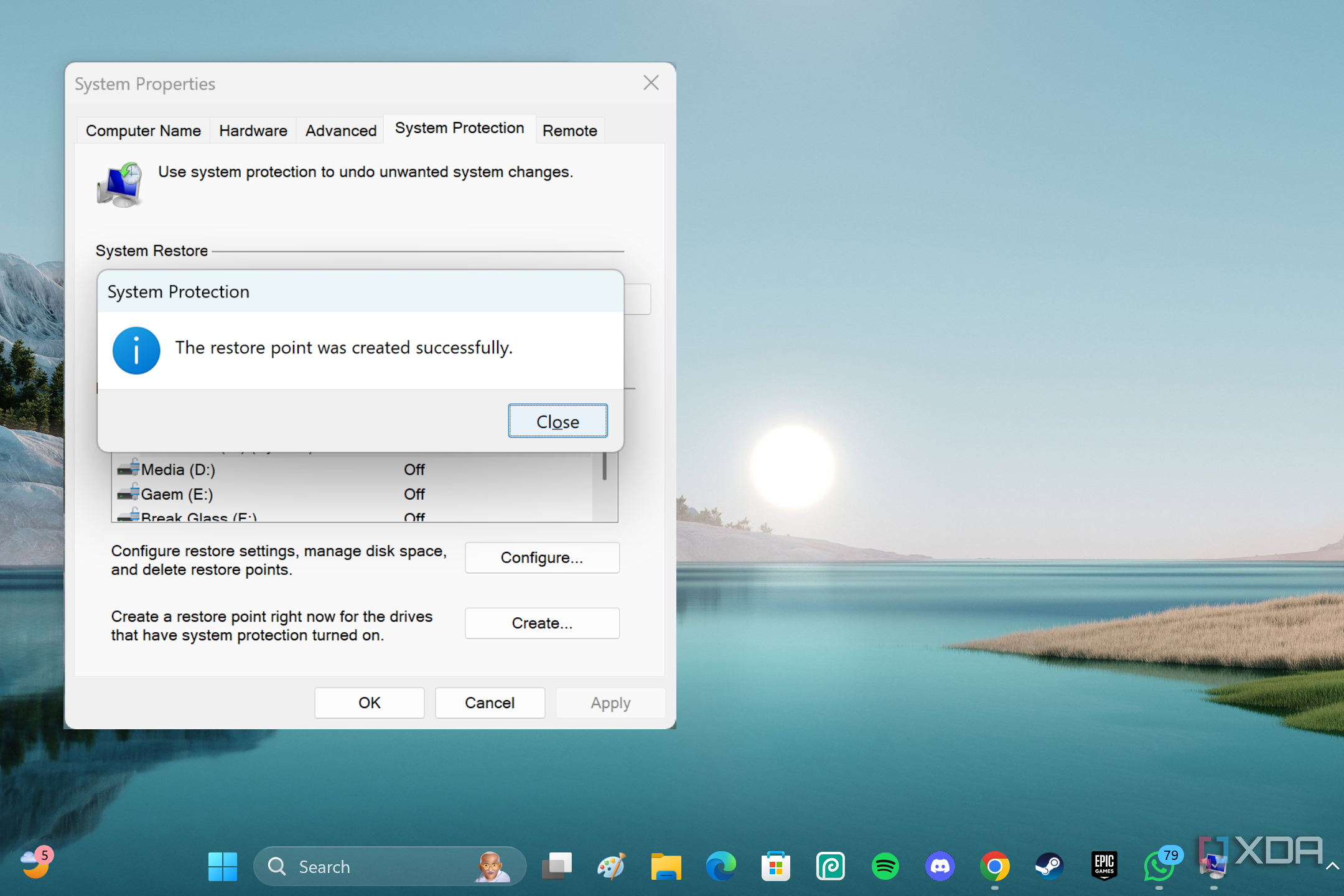Click System Properties taskbar icon
Viewport: 1344px width, 896px height.
1214,866
